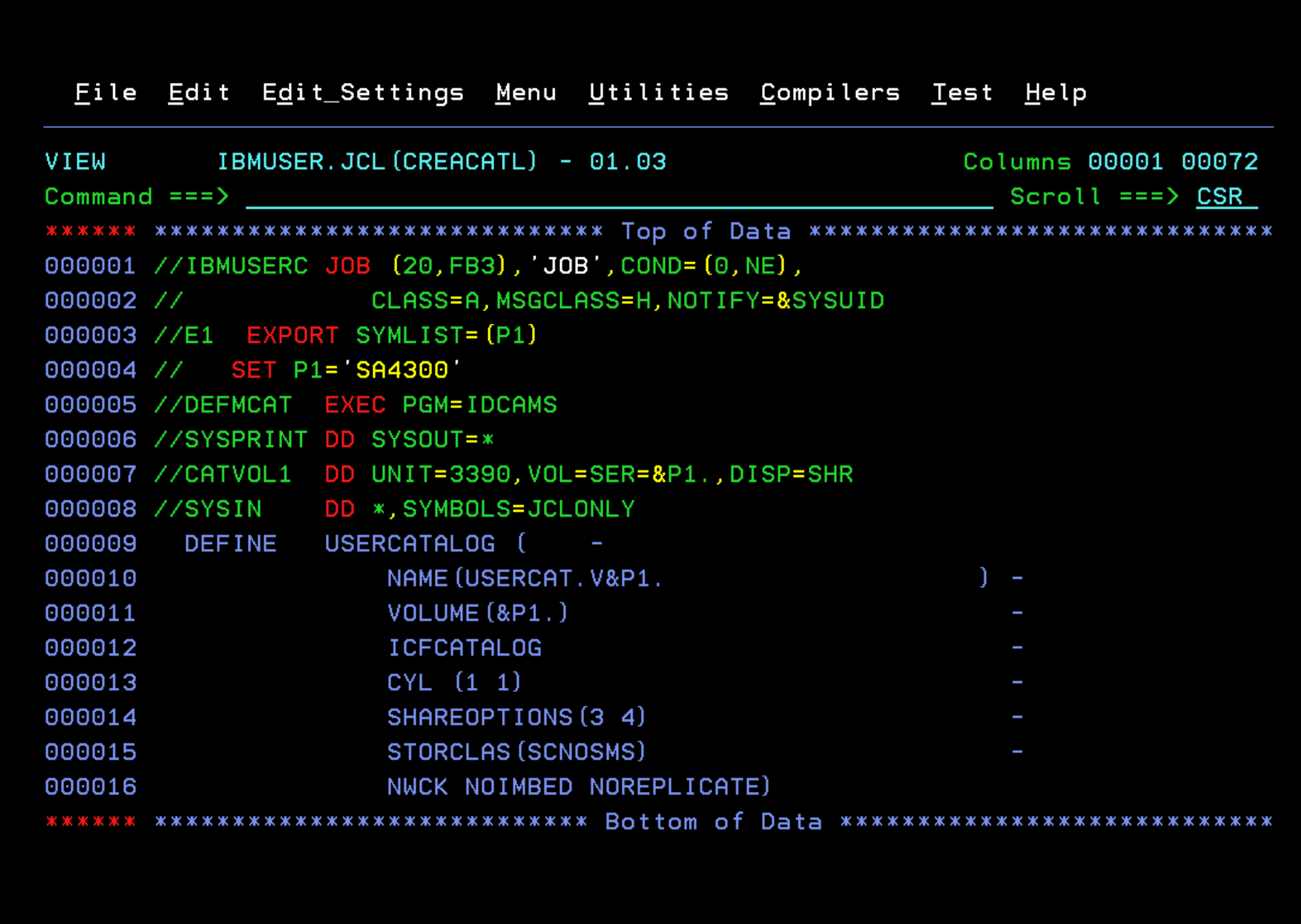
Task: Select the PGM=IDCAMS text
Action: click(479, 405)
